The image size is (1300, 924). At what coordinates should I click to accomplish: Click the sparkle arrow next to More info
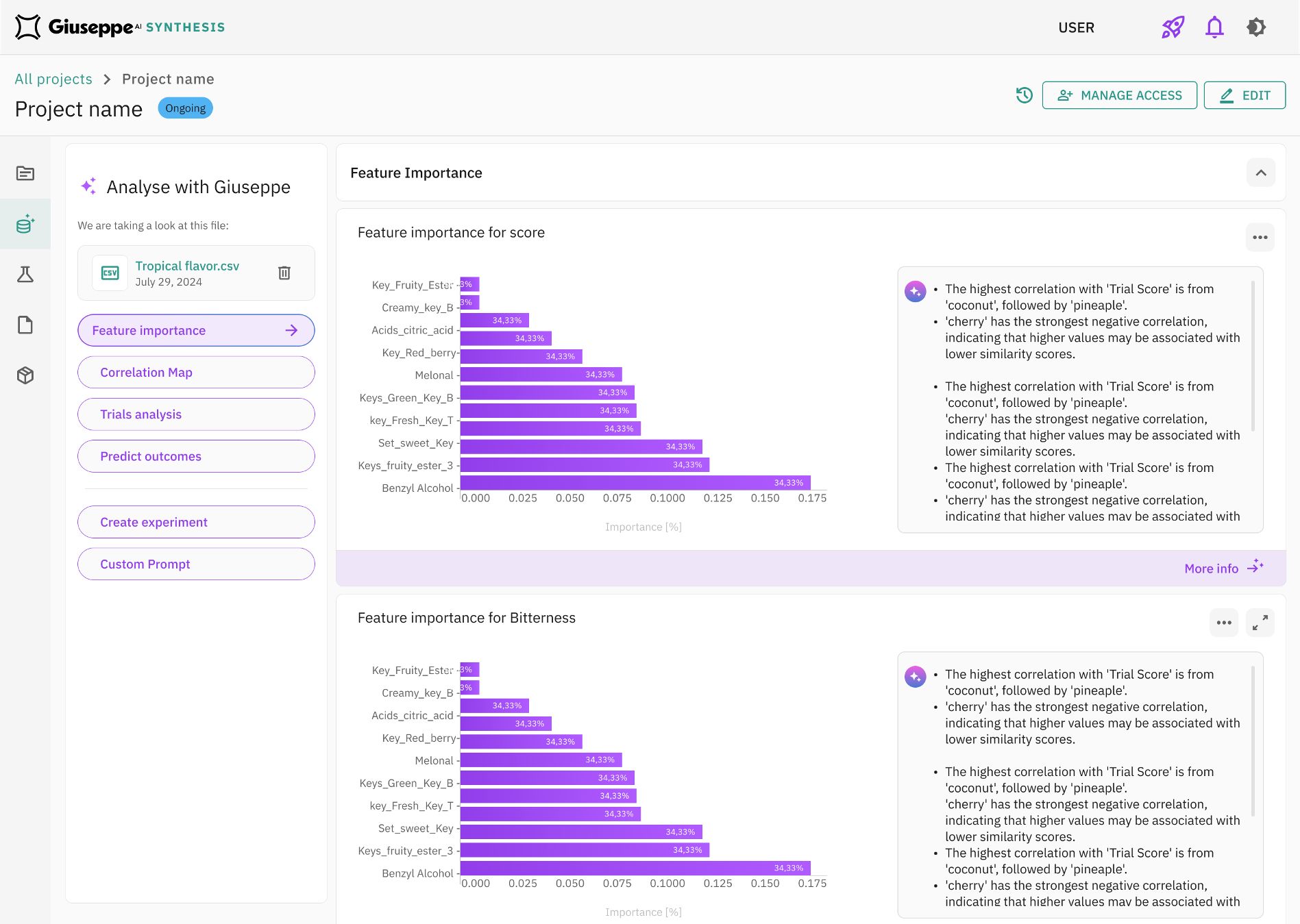click(1255, 566)
